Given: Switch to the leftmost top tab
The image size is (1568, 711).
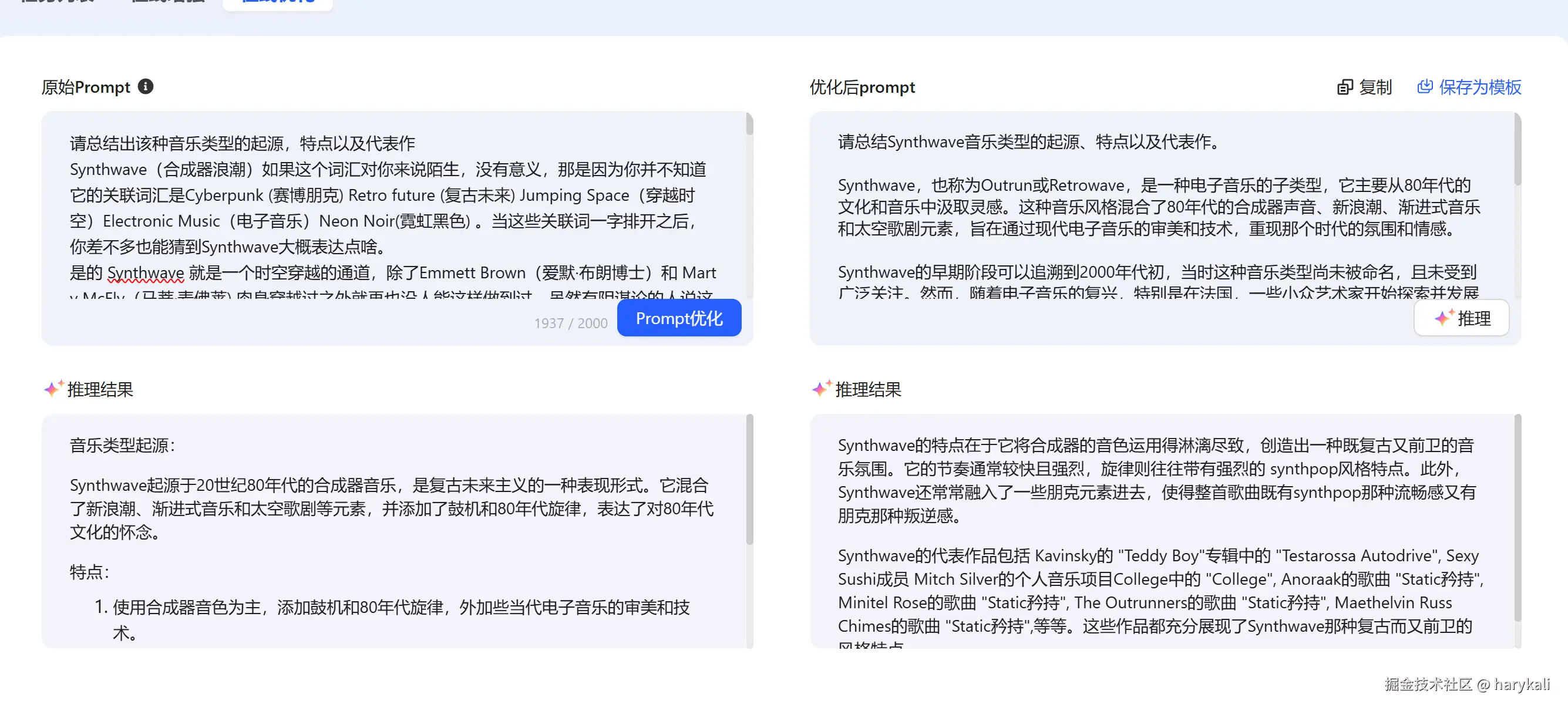Looking at the screenshot, I should point(58,2).
